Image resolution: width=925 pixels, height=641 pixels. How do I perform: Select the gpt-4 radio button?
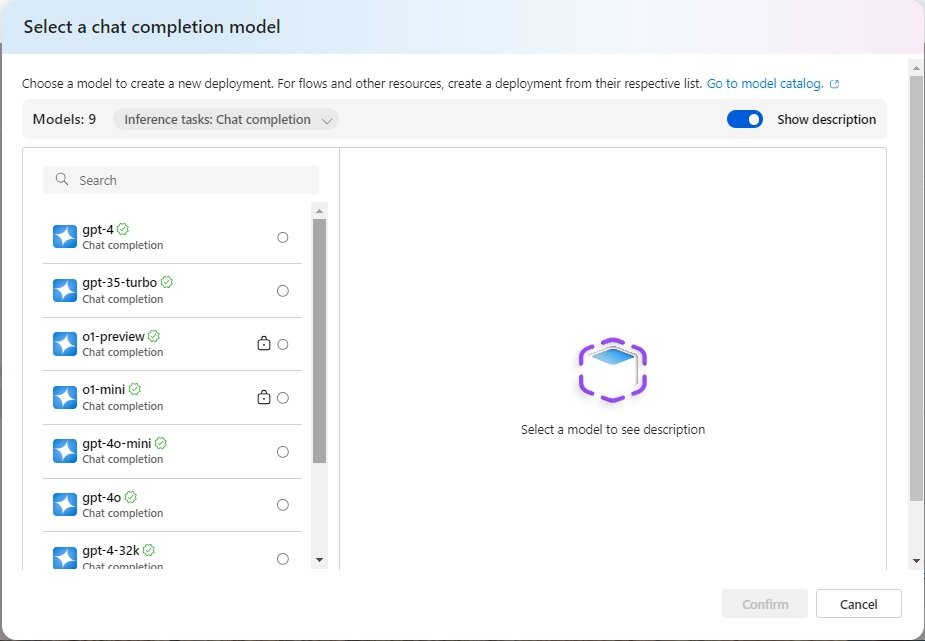[x=283, y=237]
